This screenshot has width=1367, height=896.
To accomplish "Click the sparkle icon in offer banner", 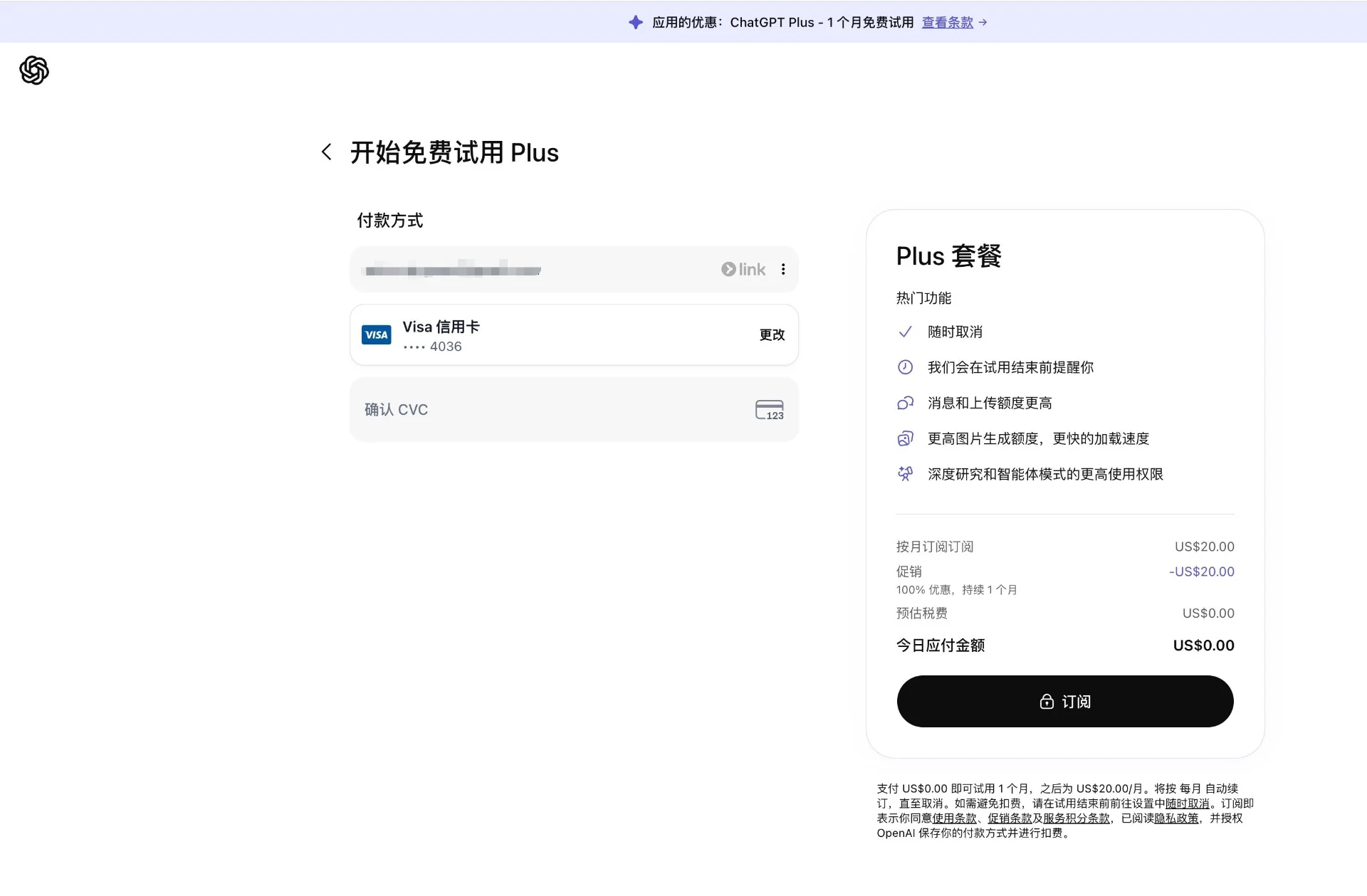I will (x=636, y=22).
